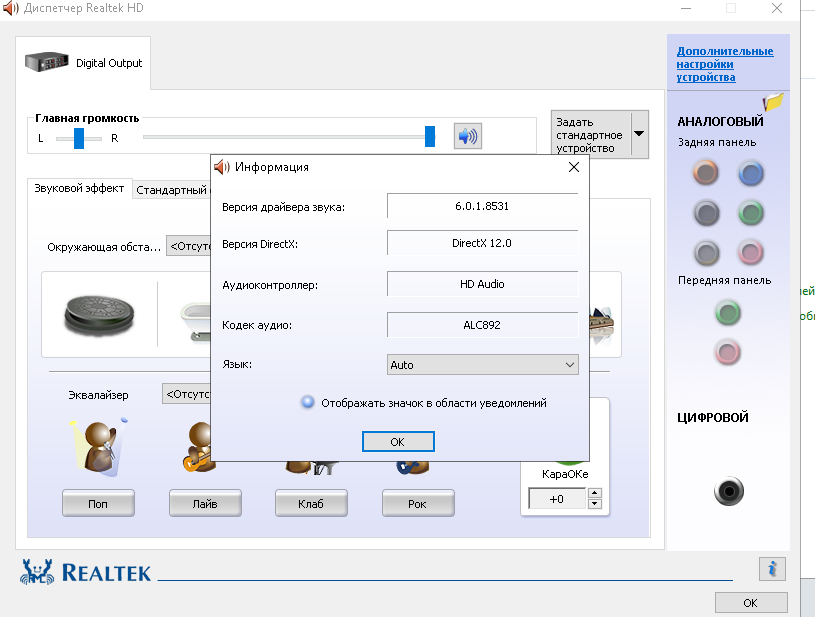The width and height of the screenshot is (815, 617).
Task: Open the language dropdown set to Auto
Action: (482, 365)
